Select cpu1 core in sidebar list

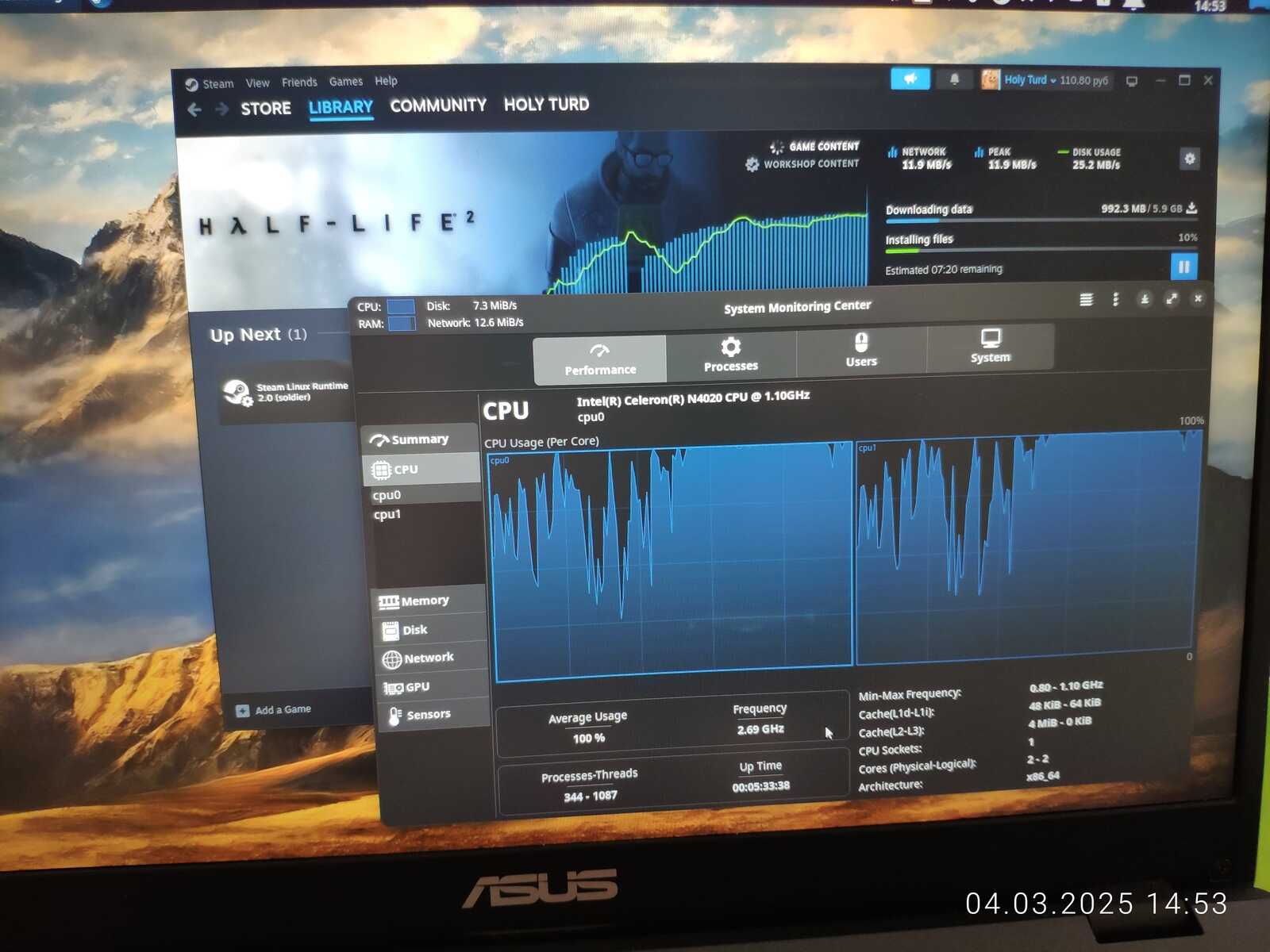point(387,515)
